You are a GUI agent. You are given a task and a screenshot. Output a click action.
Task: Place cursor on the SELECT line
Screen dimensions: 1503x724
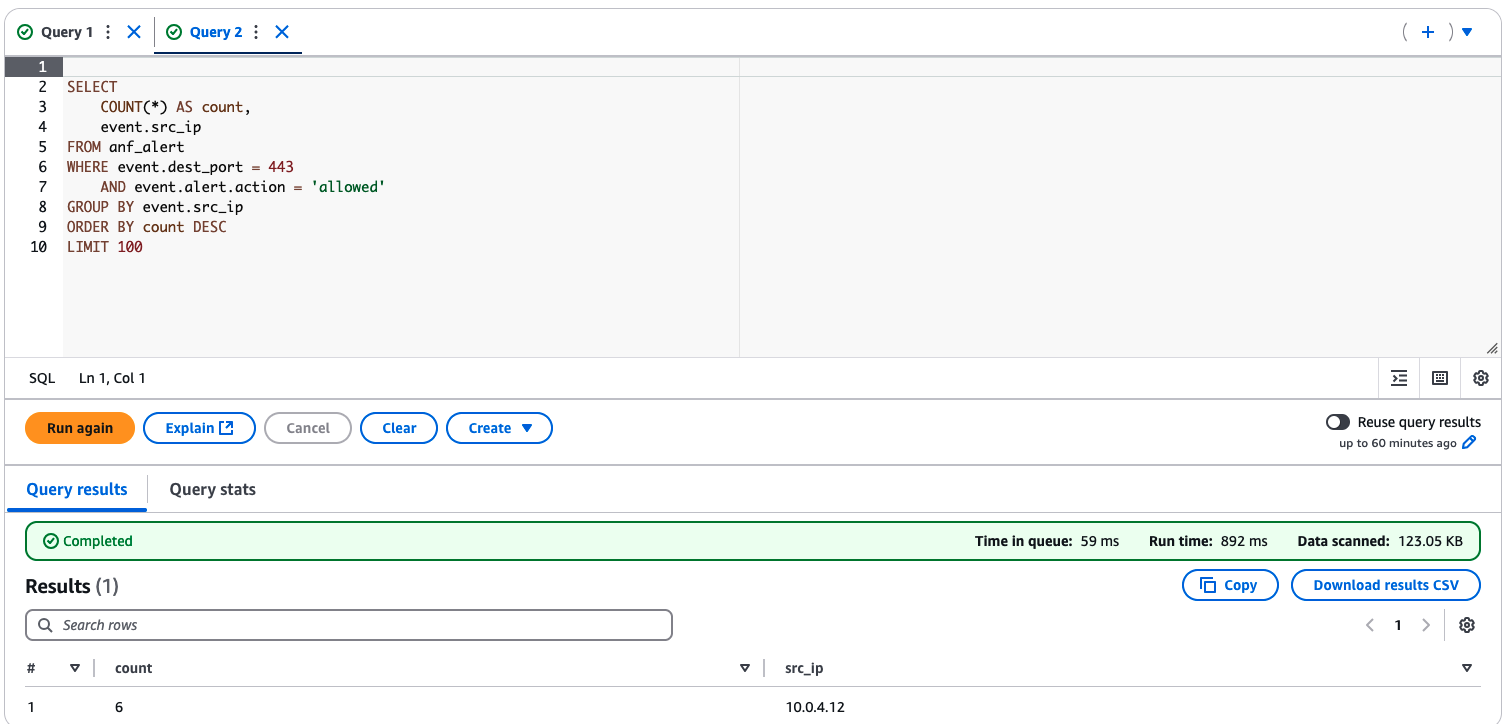92,87
